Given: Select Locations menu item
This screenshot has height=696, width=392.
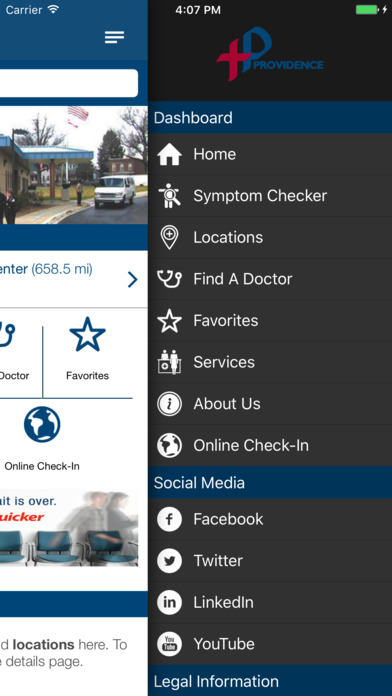Looking at the screenshot, I should (270, 237).
